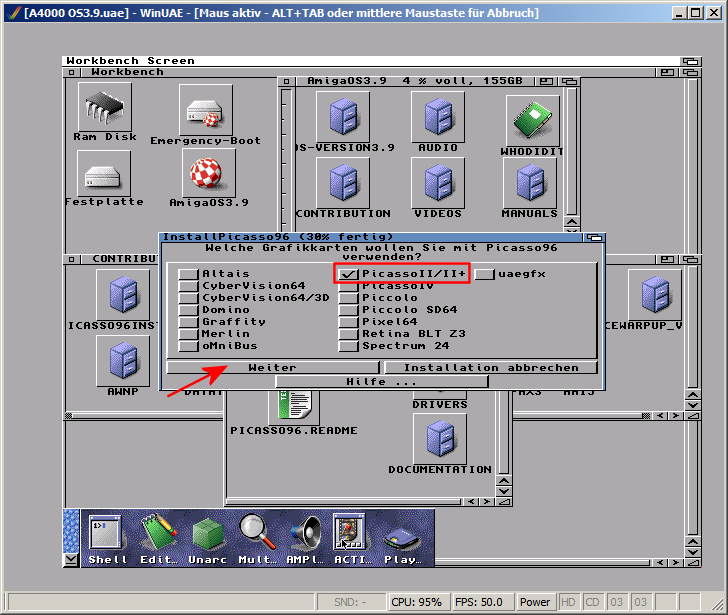Screen dimensions: 728x615
Task: Enable the Graffity checkbox
Action: [x=188, y=322]
